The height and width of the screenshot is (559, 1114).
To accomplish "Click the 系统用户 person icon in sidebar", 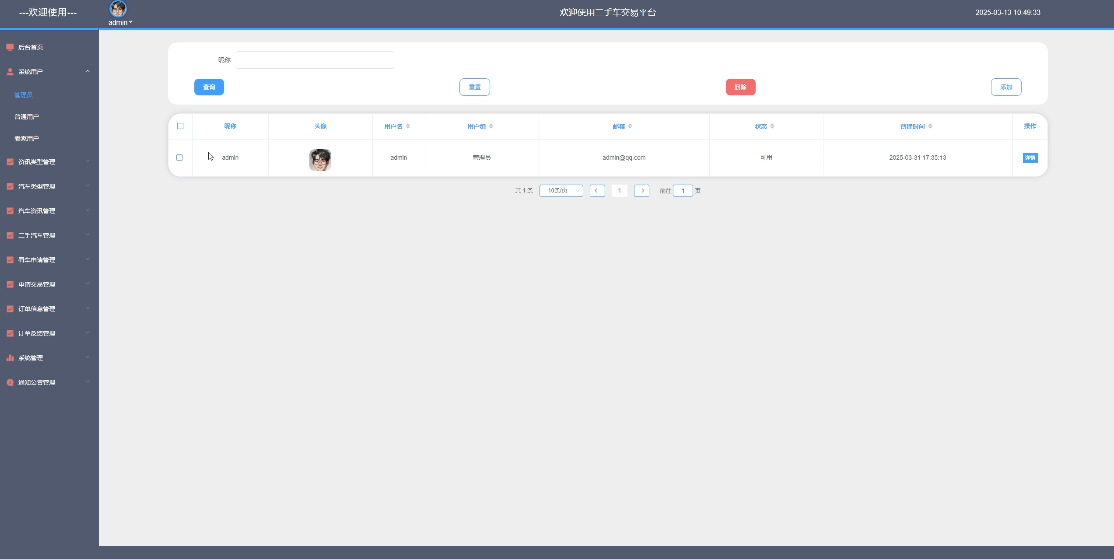I will (10, 72).
